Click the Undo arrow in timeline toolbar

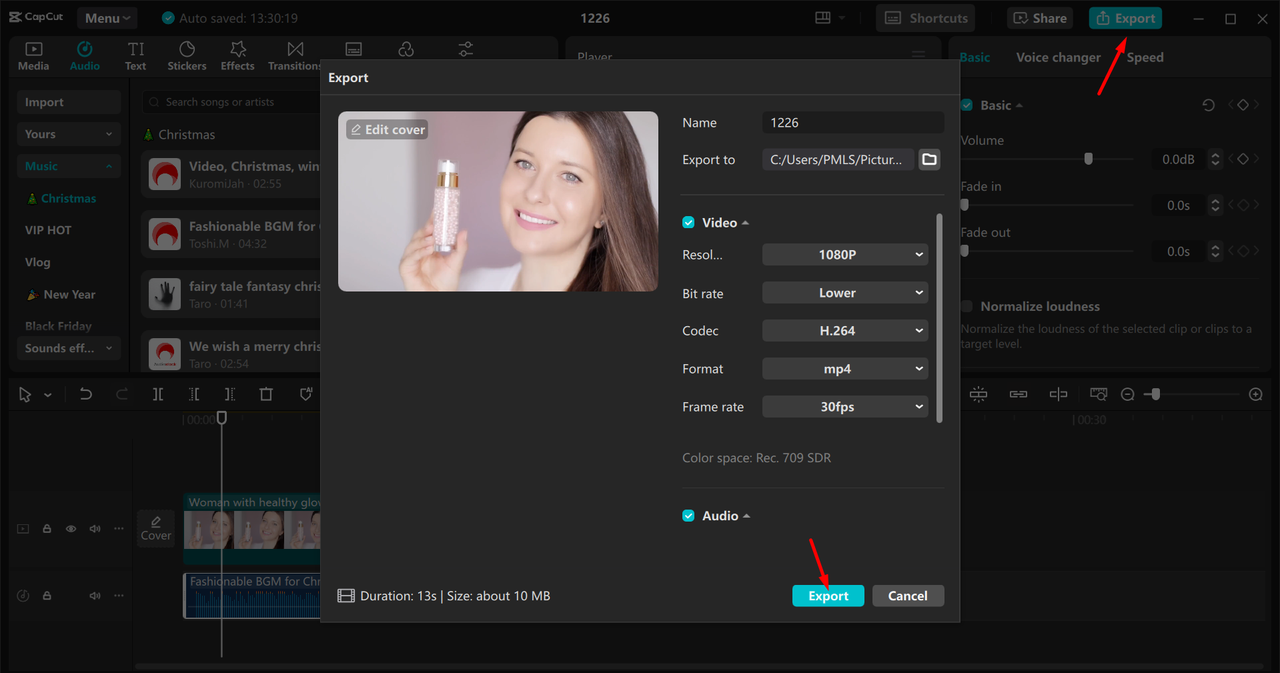point(86,394)
